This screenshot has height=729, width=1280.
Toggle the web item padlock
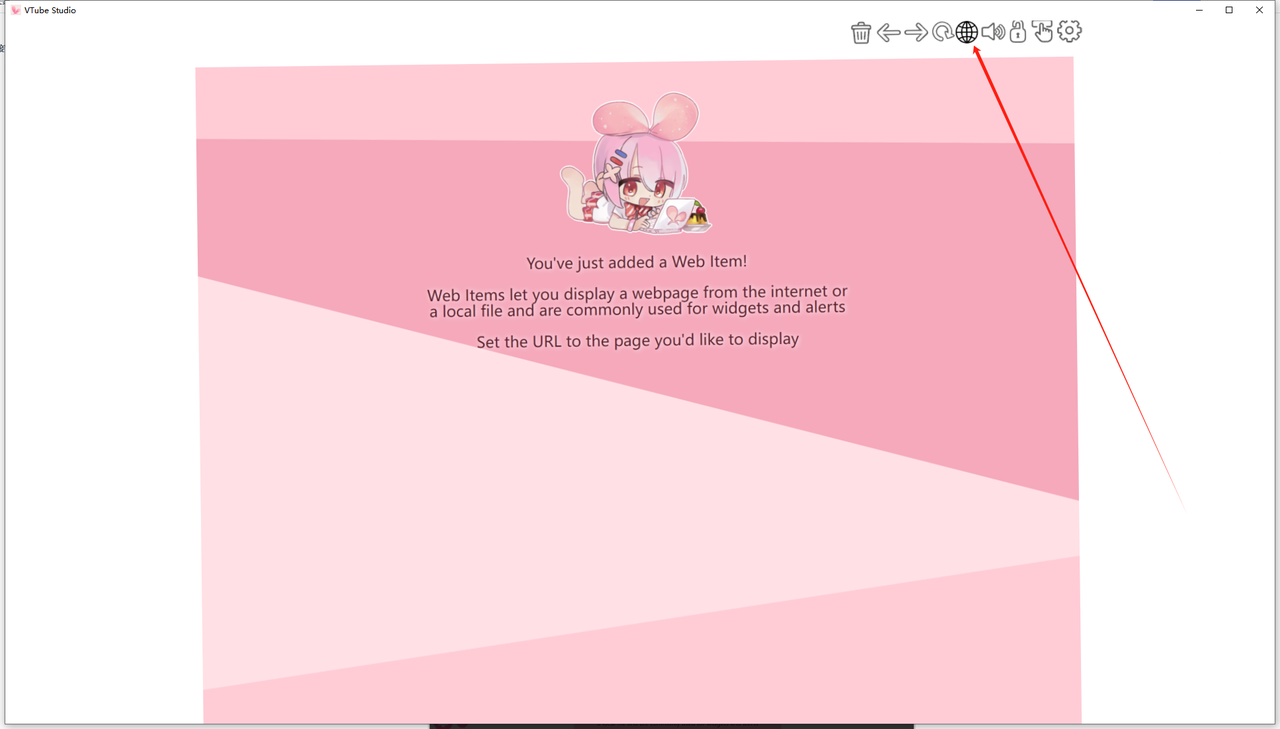[1017, 32]
